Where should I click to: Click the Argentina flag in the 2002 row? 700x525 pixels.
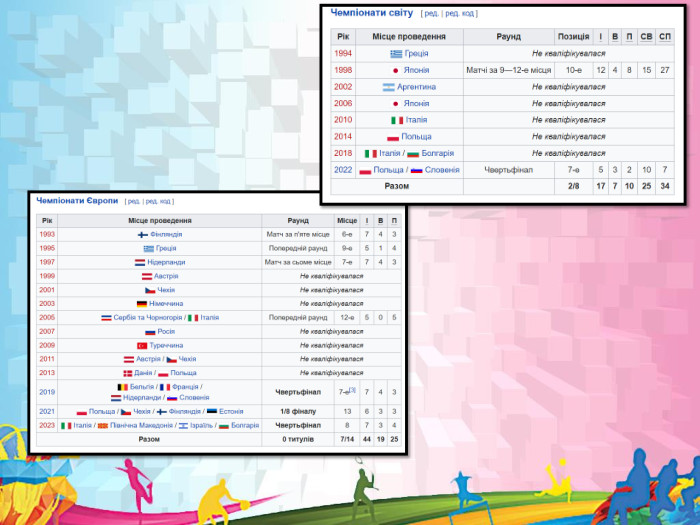point(389,87)
